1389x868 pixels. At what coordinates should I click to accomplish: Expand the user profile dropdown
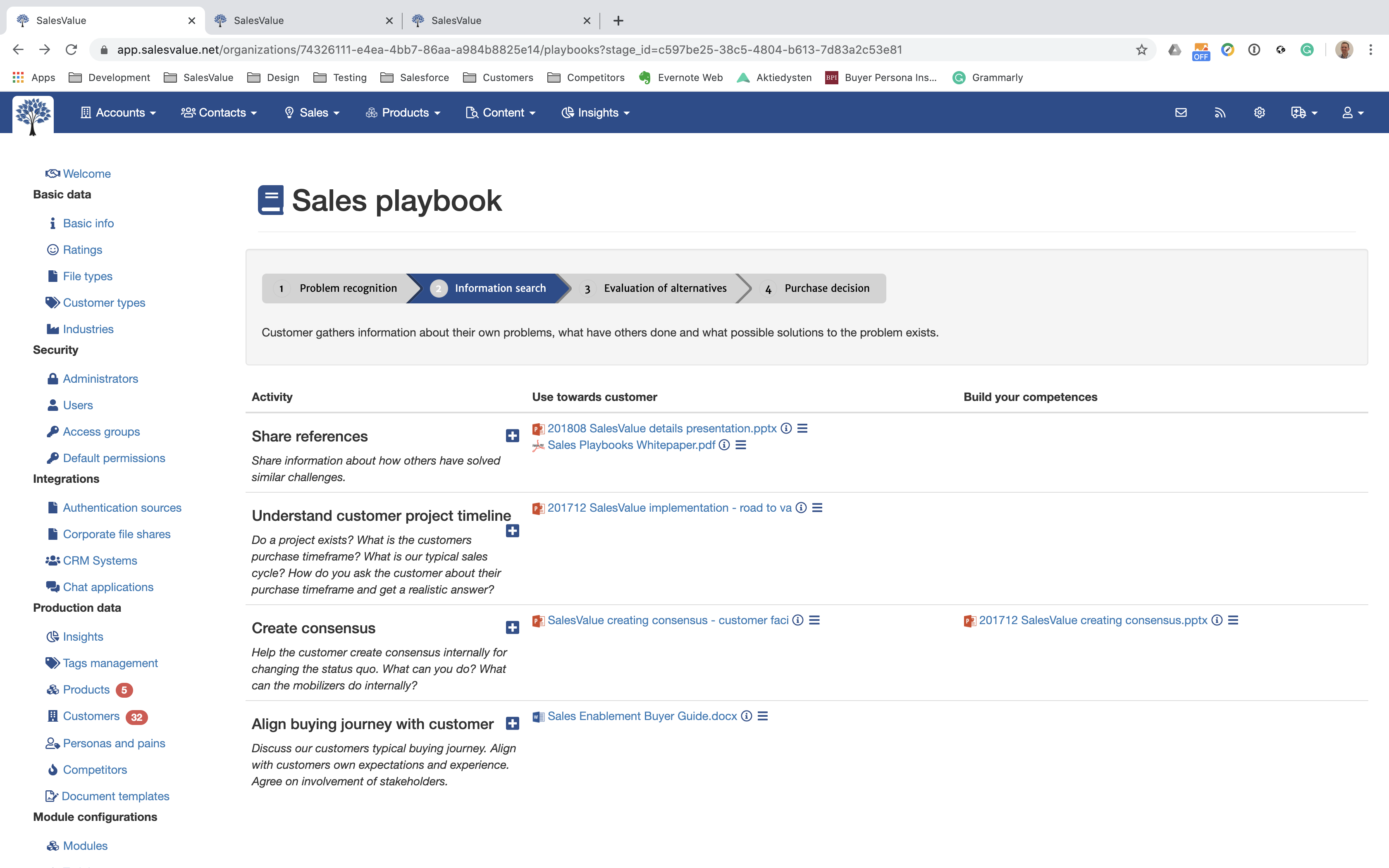tap(1352, 112)
